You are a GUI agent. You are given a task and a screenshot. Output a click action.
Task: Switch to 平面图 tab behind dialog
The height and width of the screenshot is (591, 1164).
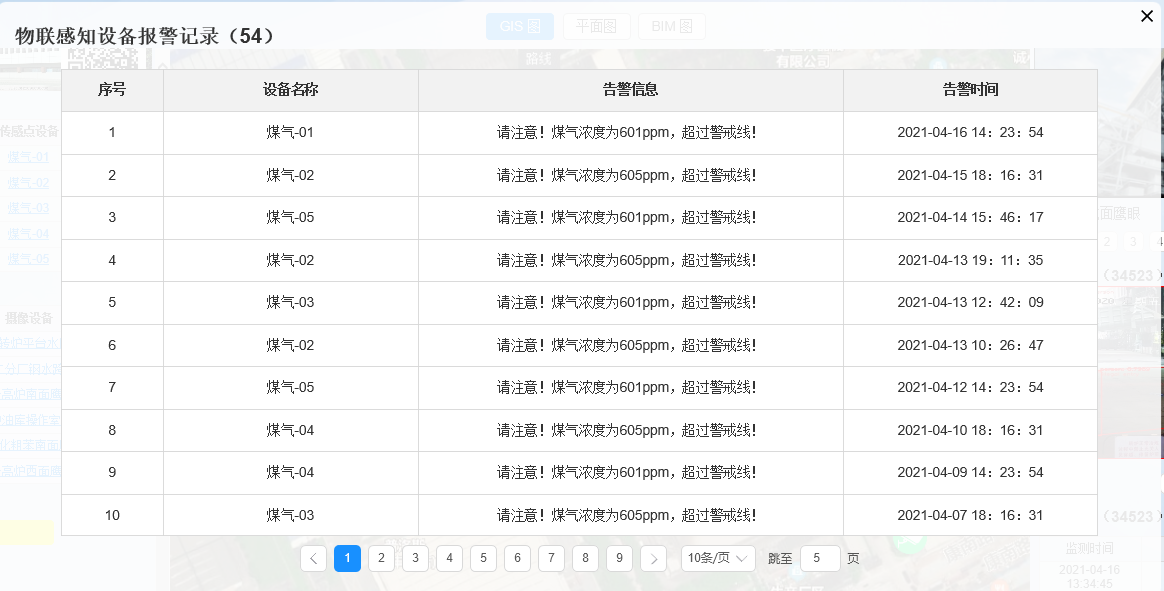597,26
